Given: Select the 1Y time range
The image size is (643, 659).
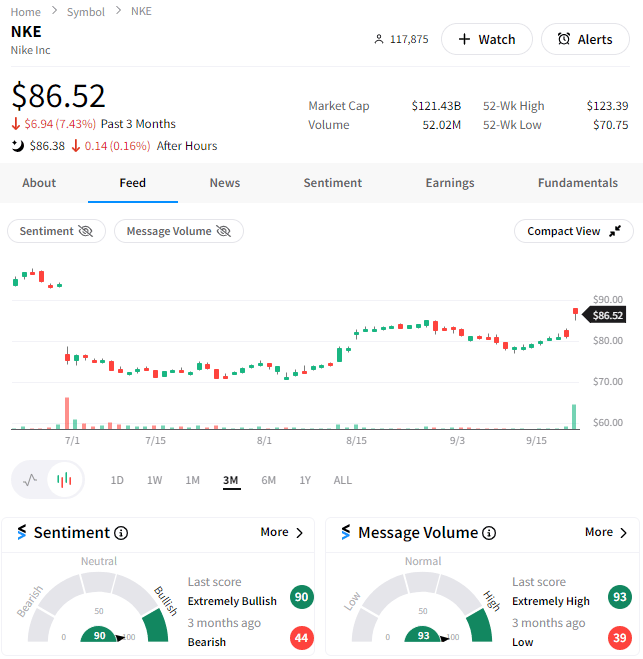Looking at the screenshot, I should click(305, 480).
